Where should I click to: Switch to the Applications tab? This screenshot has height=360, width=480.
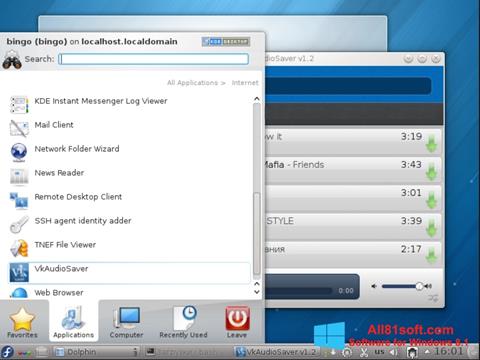coord(73,322)
